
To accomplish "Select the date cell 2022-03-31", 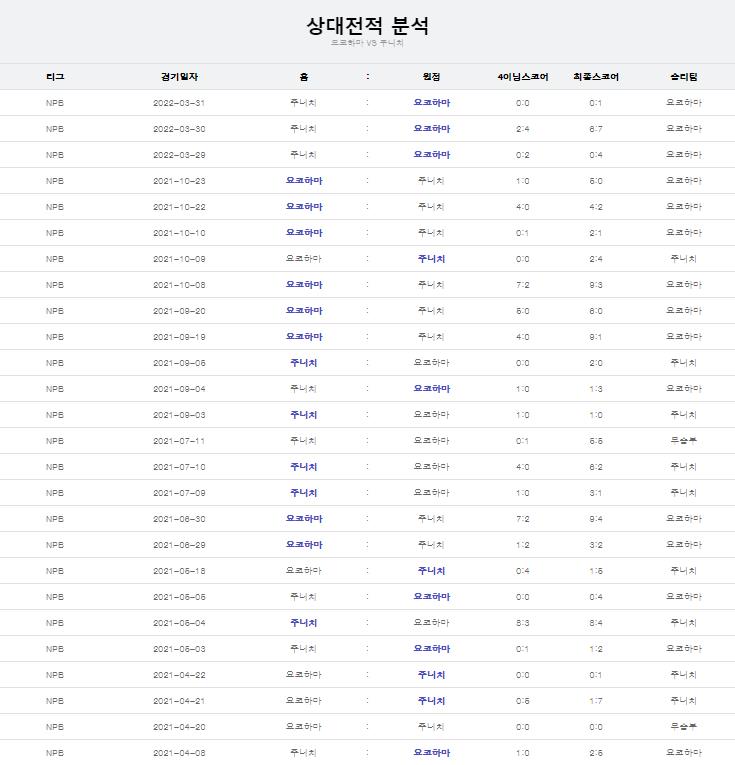I will pos(179,103).
